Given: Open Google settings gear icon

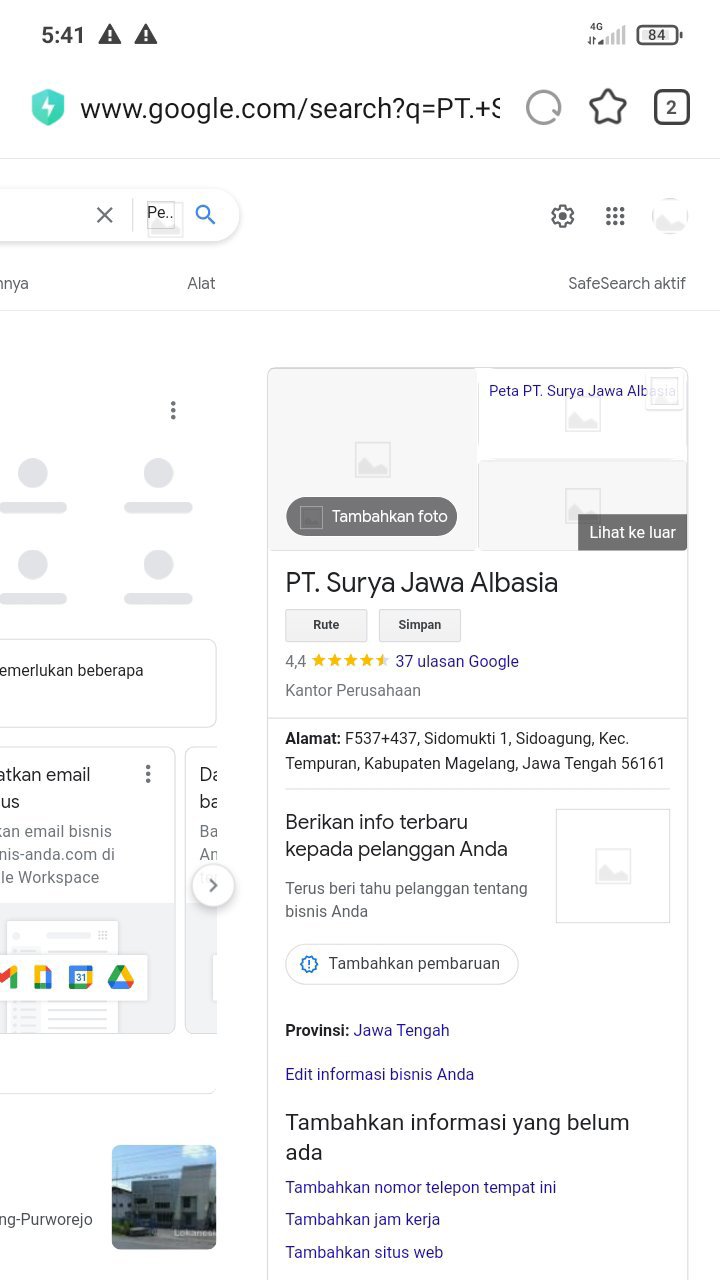Looking at the screenshot, I should 563,216.
